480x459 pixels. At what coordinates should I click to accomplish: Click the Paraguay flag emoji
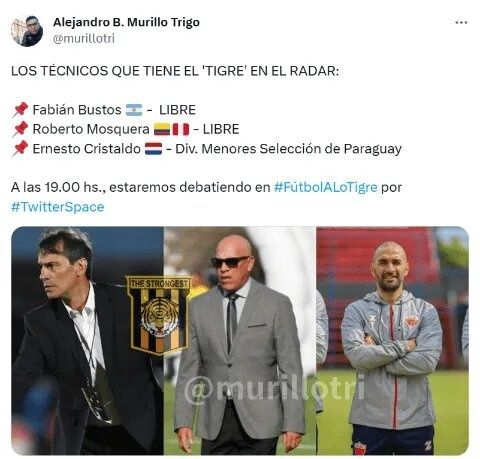[x=154, y=149]
